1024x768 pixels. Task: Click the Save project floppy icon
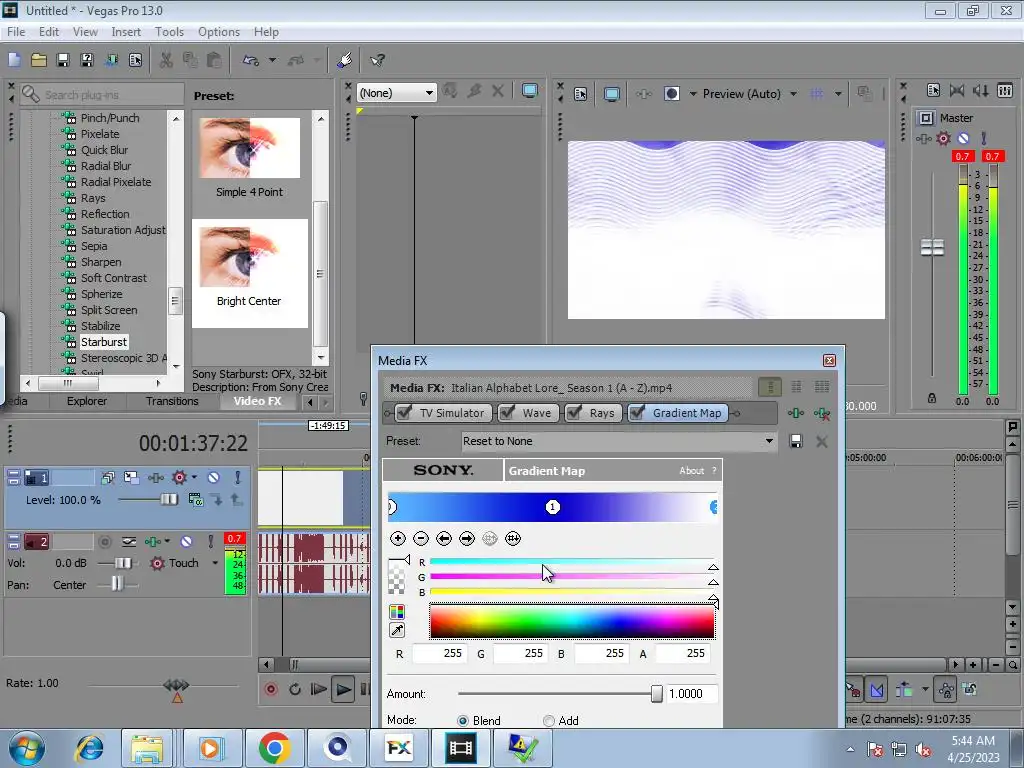(x=63, y=60)
